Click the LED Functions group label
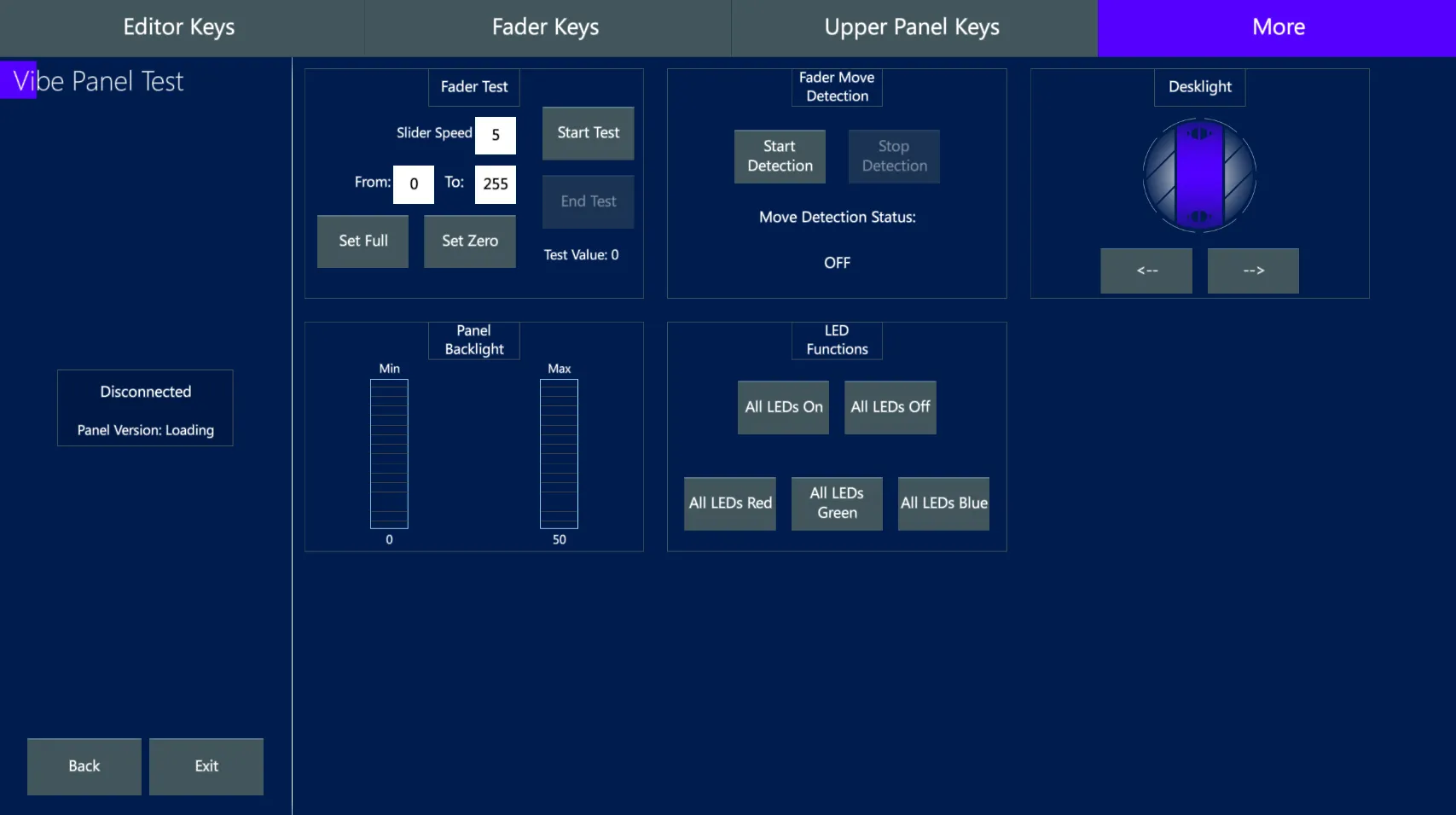Viewport: 1456px width, 815px height. [x=837, y=340]
